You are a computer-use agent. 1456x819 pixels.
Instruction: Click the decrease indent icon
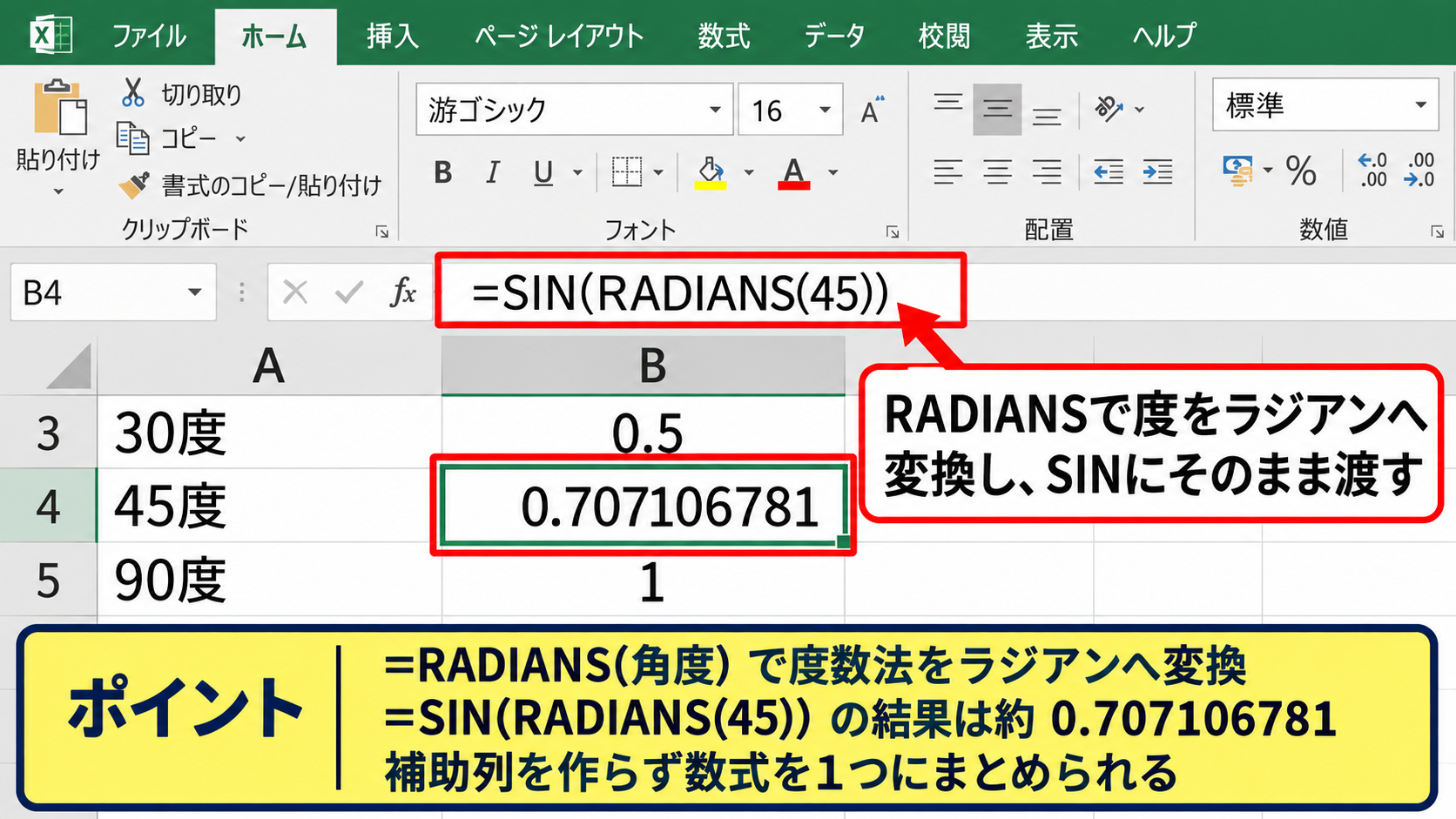point(1109,171)
